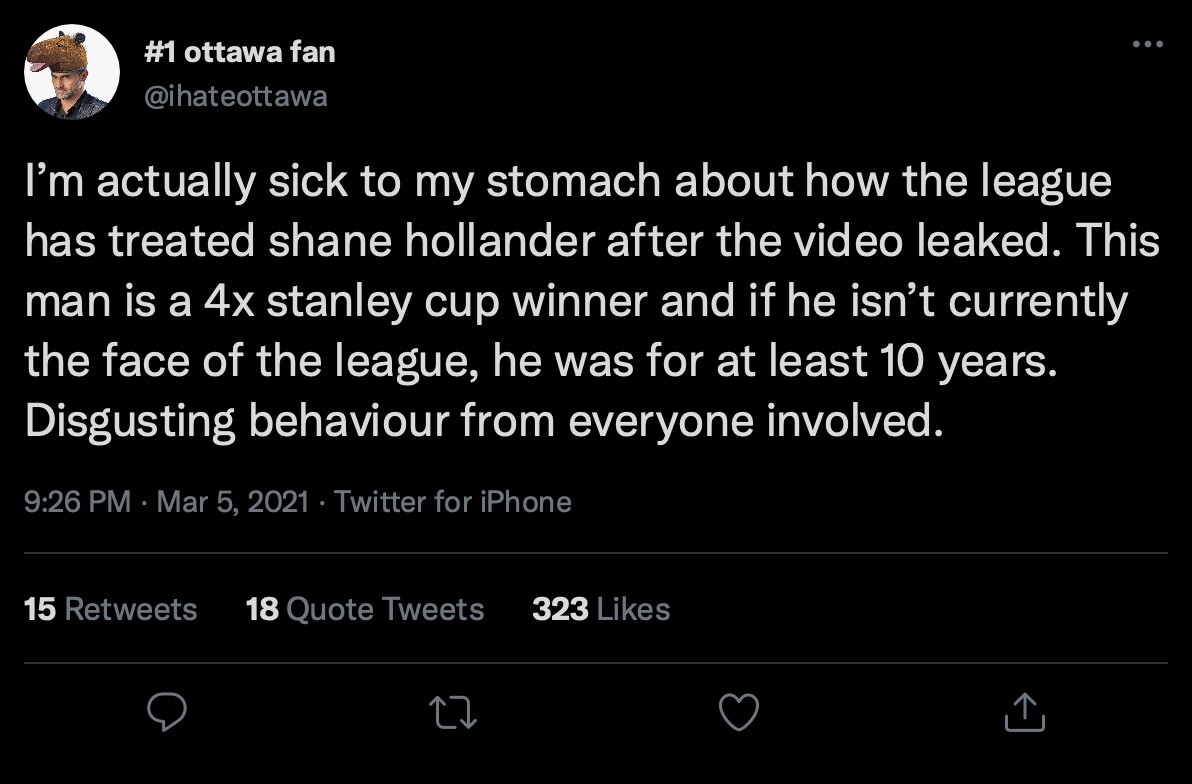Visit the @ihateottawa handle
1192x784 pixels.
236,96
